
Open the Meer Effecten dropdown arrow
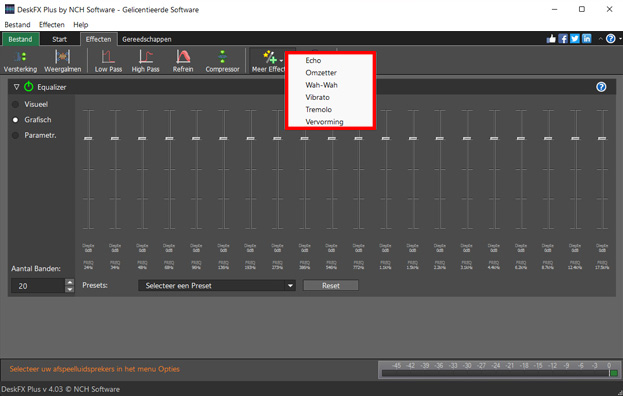[x=281, y=60]
